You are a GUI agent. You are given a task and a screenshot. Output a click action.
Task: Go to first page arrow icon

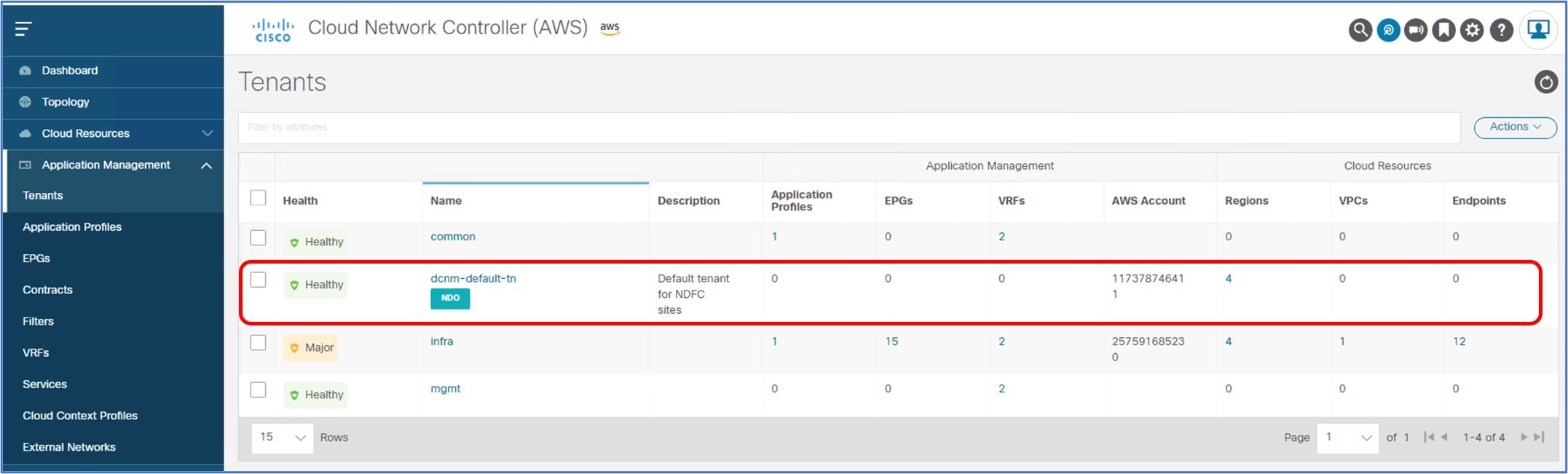coord(1429,437)
